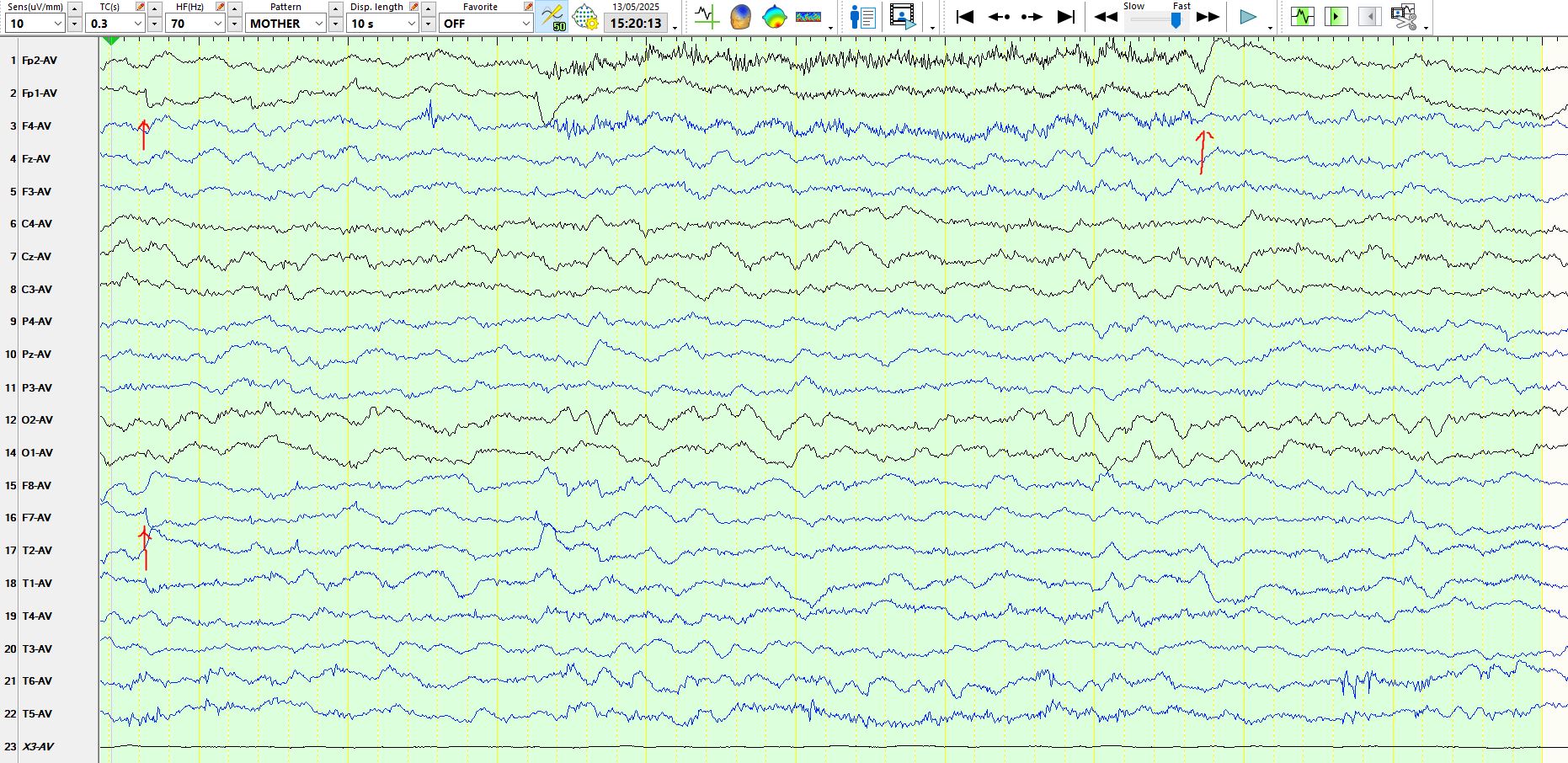Image resolution: width=1568 pixels, height=763 pixels.
Task: Open the topographic scalp map view
Action: (x=774, y=17)
